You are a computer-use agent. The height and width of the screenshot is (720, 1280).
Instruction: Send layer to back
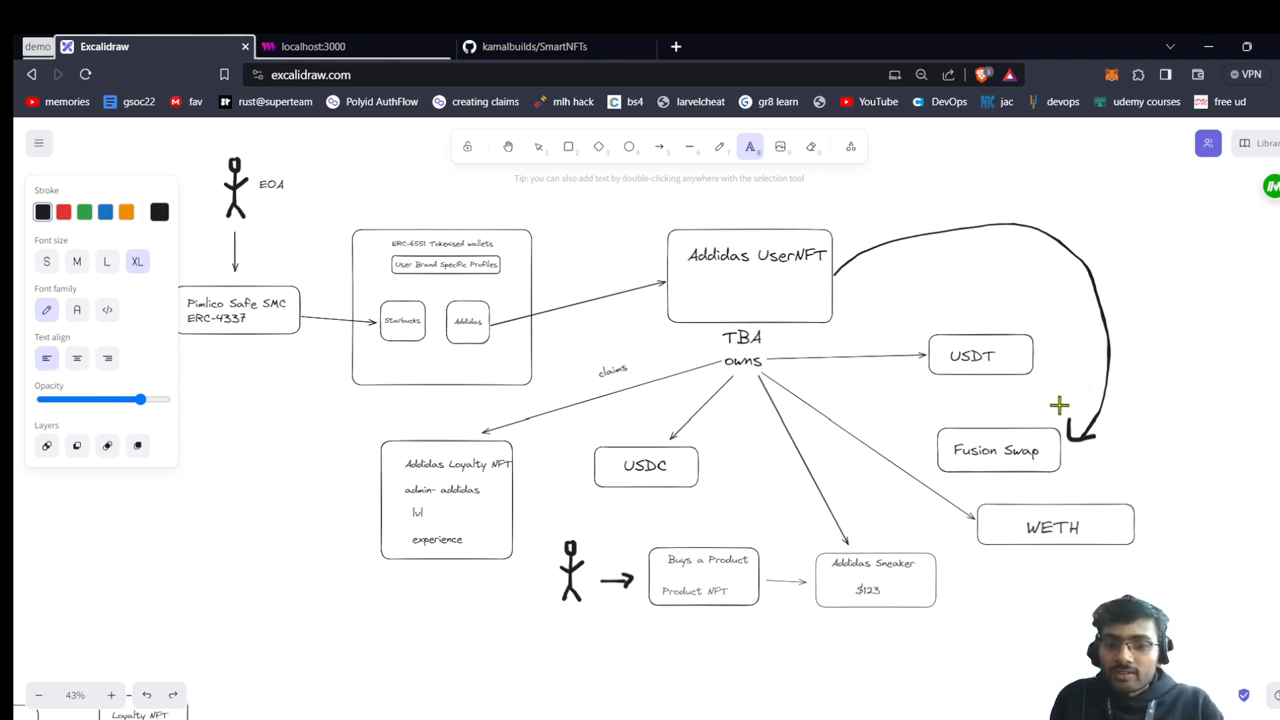pyautogui.click(x=46, y=446)
